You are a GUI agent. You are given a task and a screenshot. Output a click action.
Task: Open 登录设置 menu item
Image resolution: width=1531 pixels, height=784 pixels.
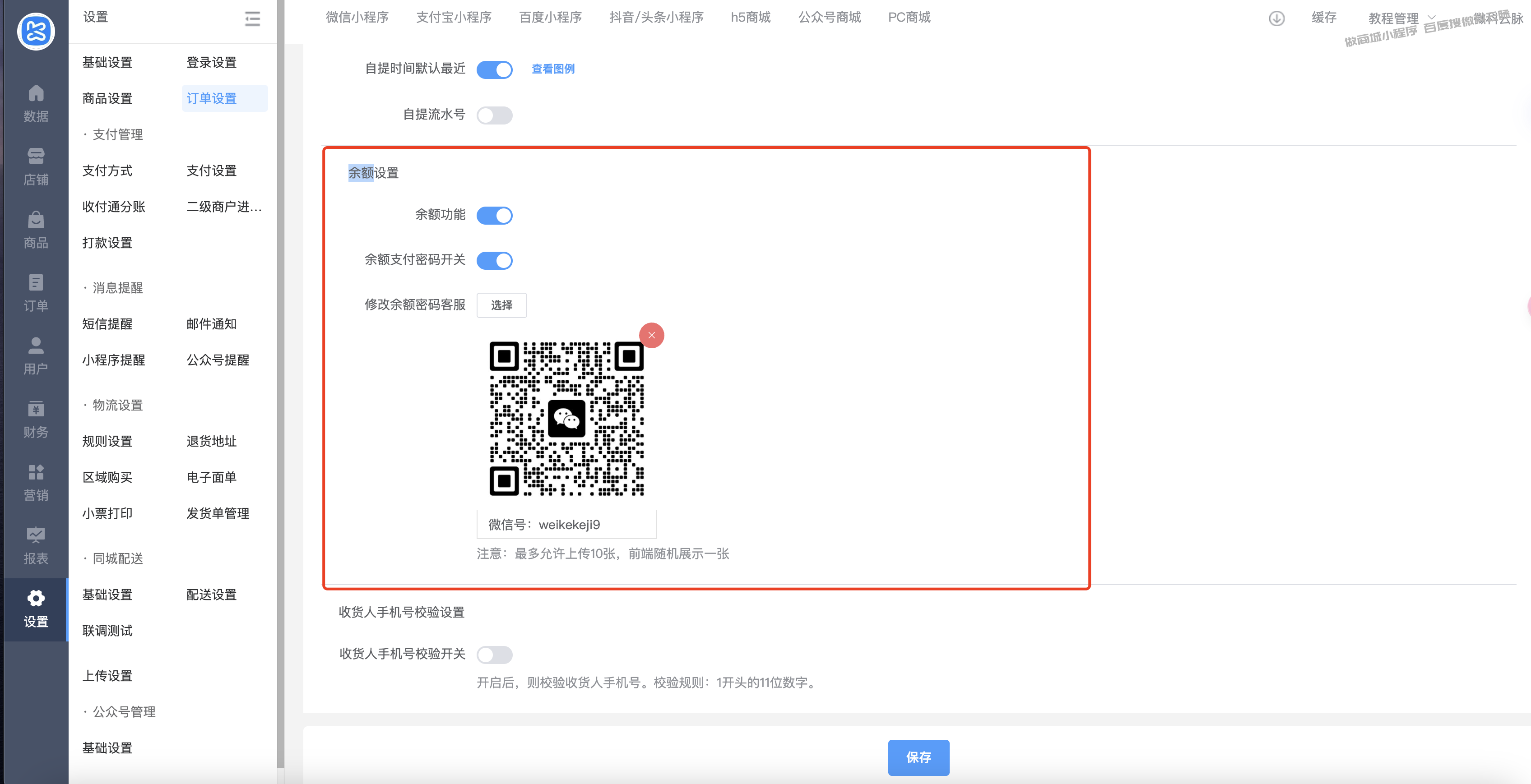pos(212,62)
